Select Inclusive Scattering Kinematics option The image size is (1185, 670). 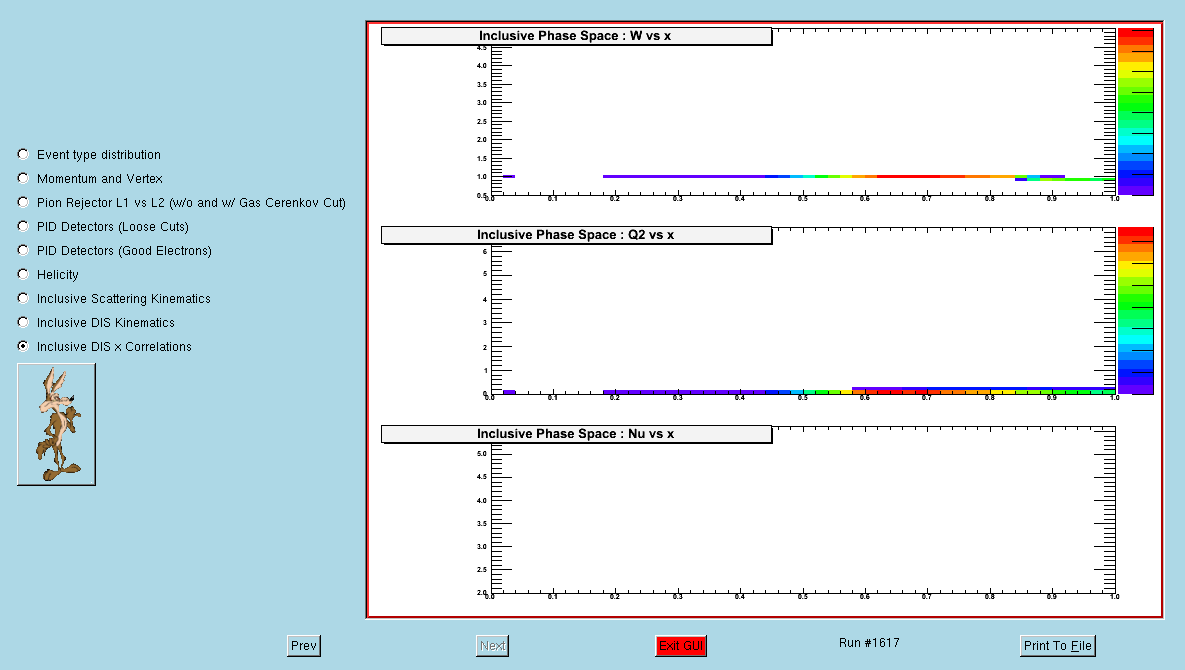[114, 298]
